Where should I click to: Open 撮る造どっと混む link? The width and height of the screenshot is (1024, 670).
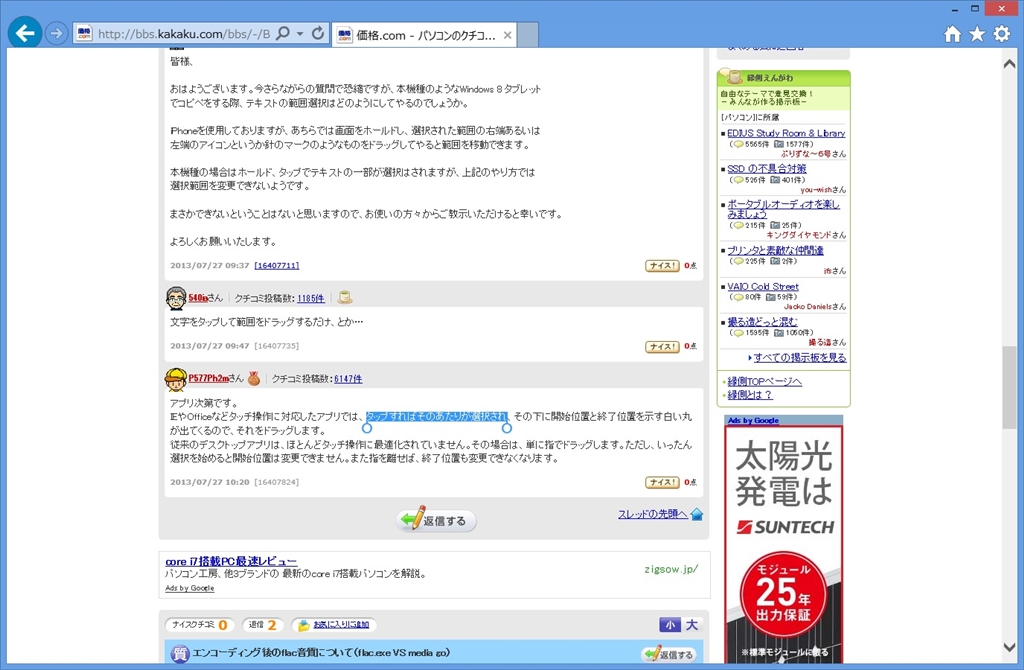pos(762,322)
